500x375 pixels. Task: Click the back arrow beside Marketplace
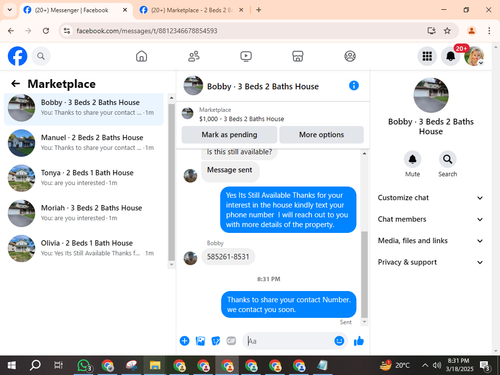tap(16, 84)
